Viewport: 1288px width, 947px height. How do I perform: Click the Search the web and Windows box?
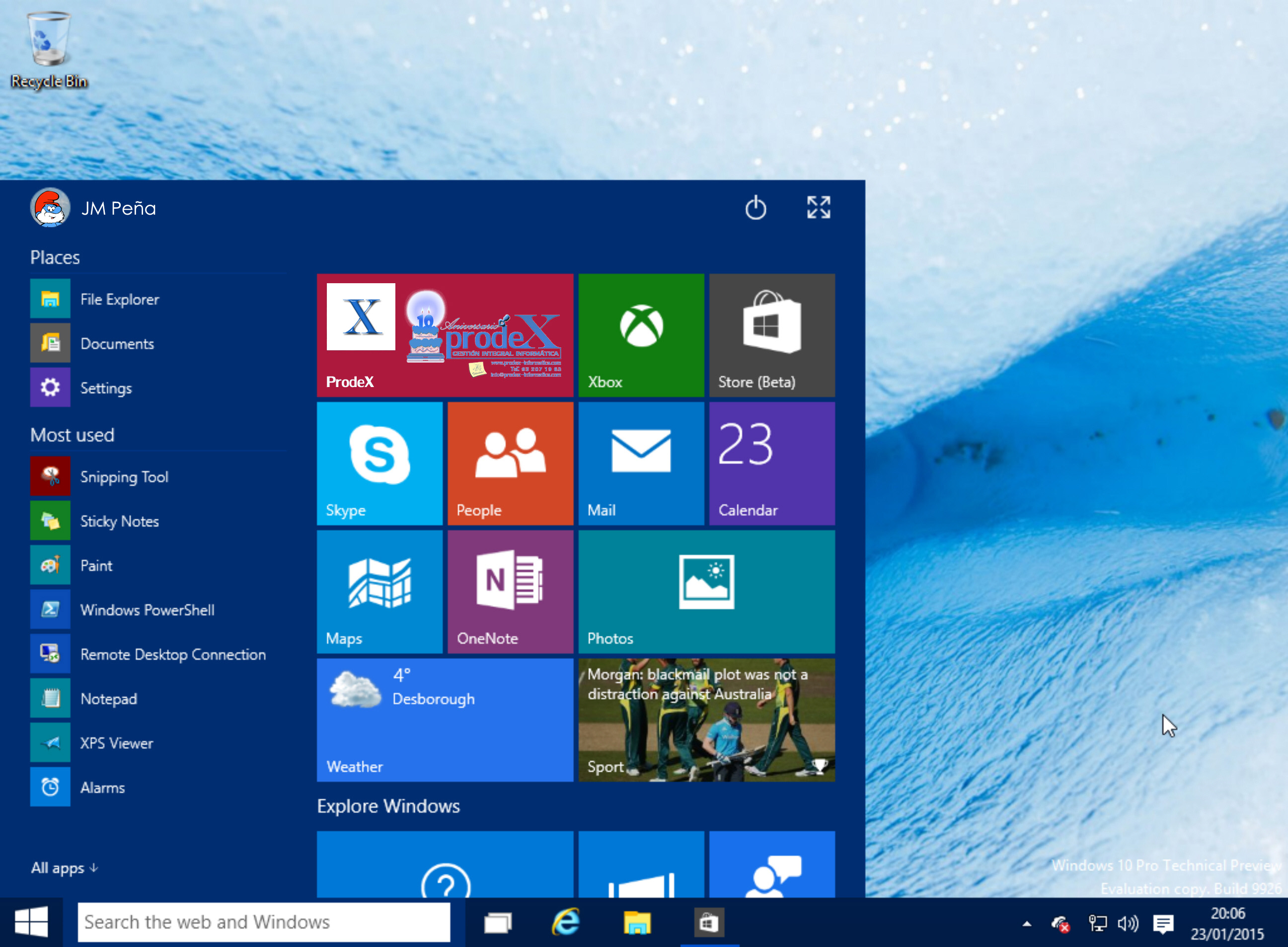coord(264,922)
